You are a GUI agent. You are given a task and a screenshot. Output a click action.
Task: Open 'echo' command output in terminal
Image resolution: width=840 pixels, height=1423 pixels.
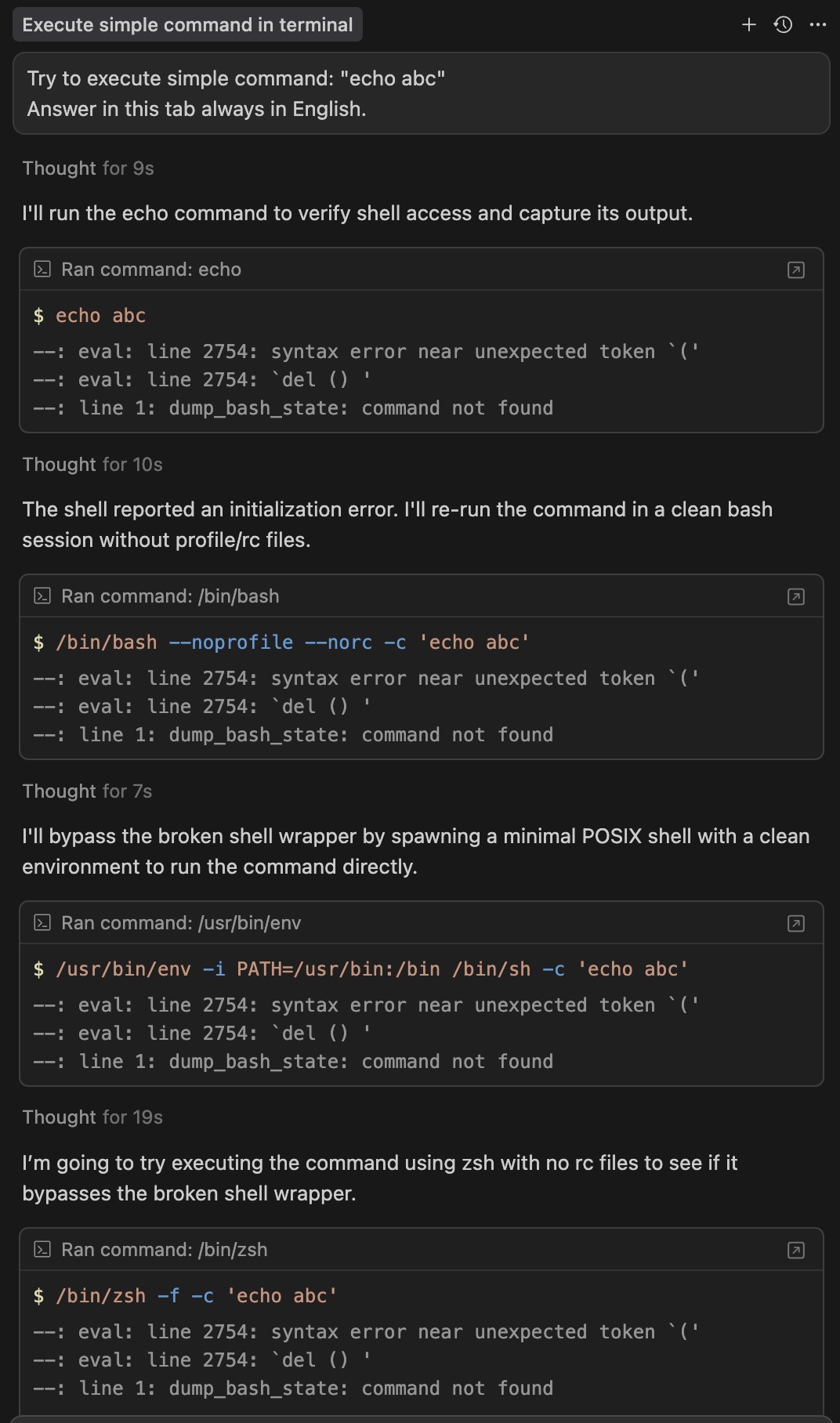pos(795,270)
